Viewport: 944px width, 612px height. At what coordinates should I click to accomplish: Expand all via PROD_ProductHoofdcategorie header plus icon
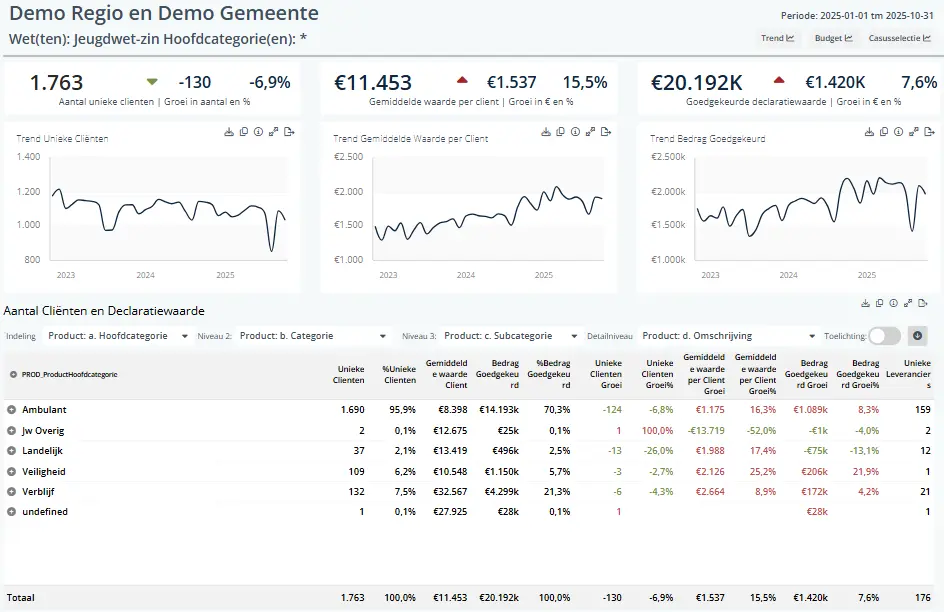pyautogui.click(x=13, y=374)
